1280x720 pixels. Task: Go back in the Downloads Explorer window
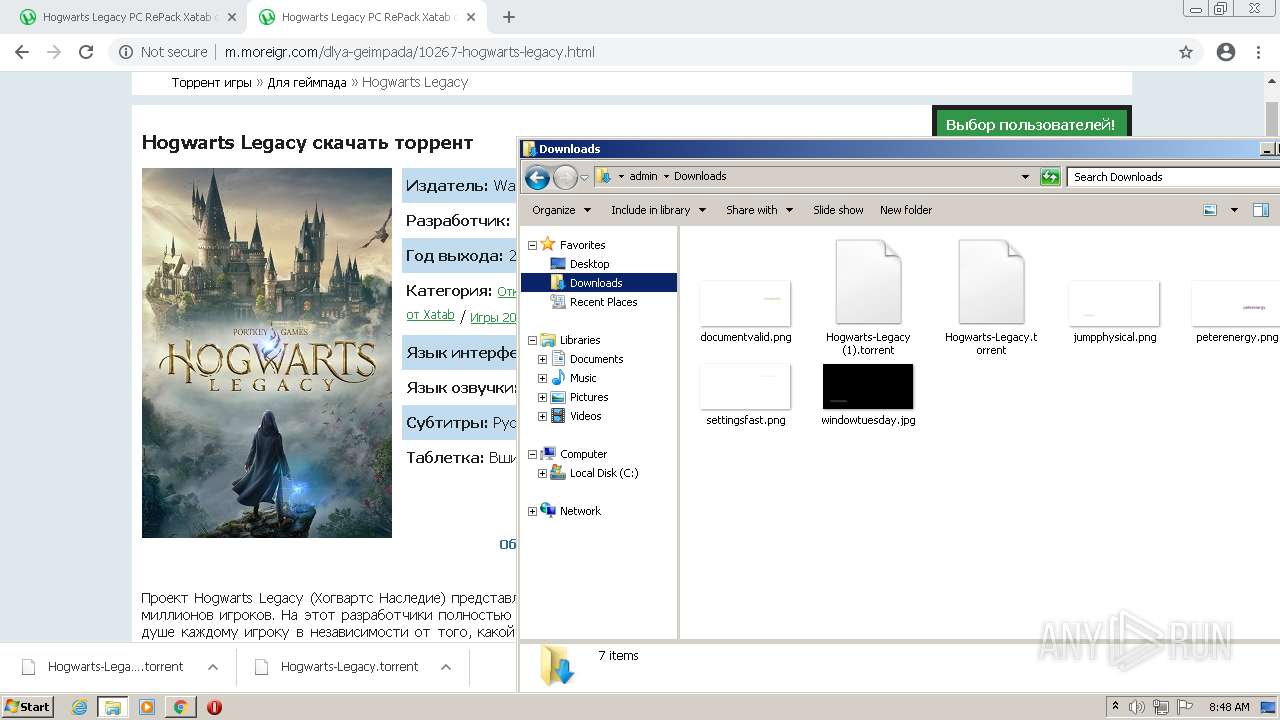537,178
